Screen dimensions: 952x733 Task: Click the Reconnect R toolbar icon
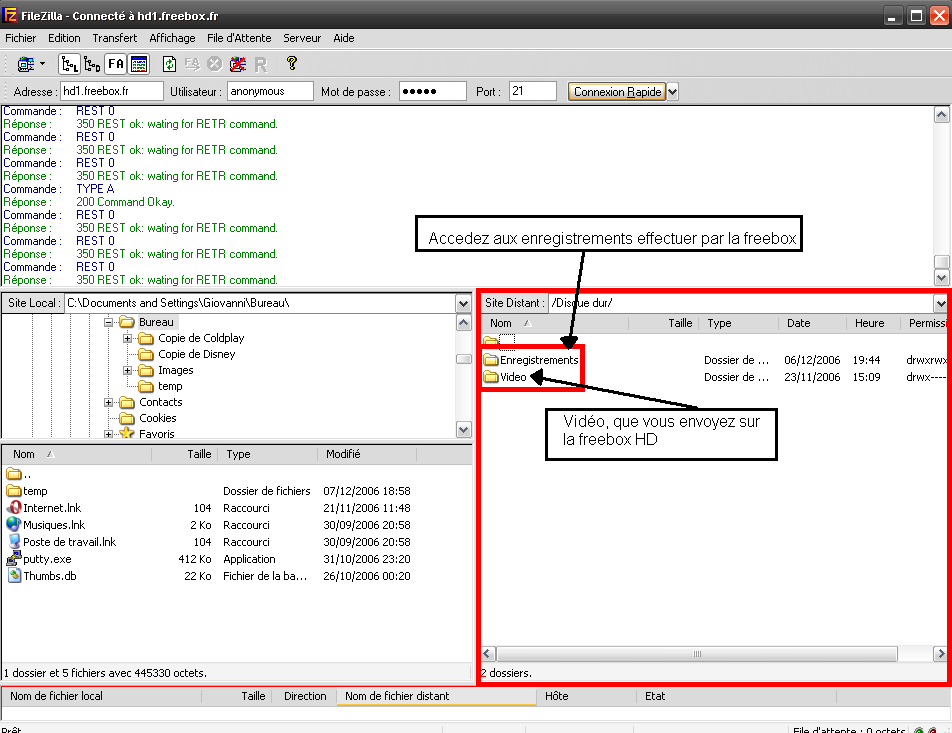point(261,64)
